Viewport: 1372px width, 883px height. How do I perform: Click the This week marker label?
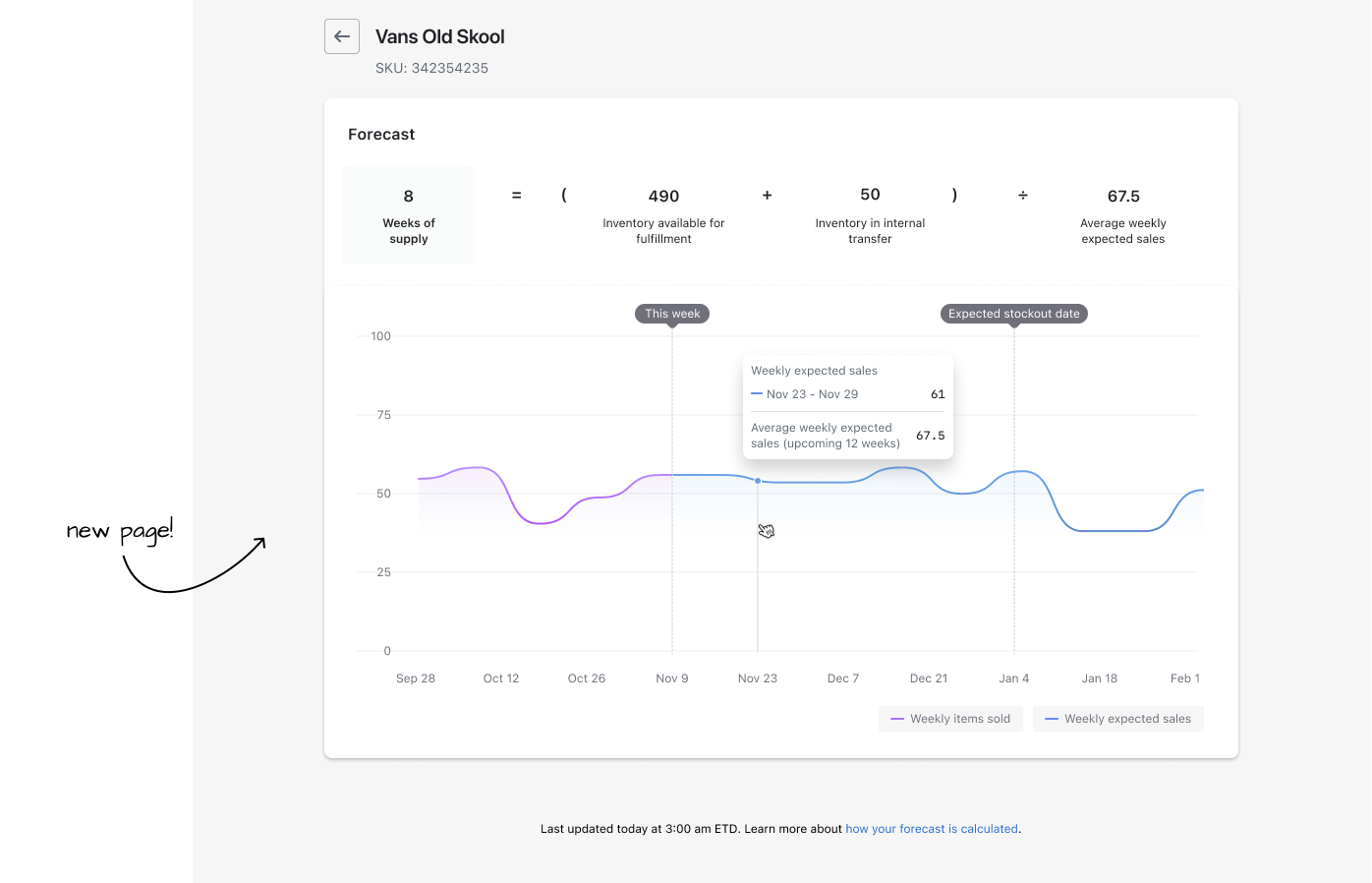tap(672, 314)
